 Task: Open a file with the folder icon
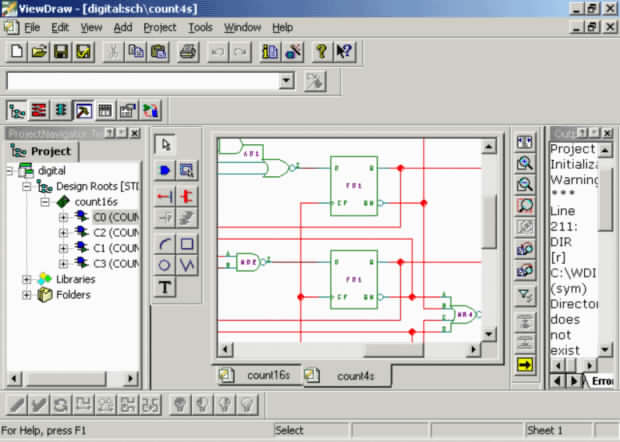[x=39, y=52]
